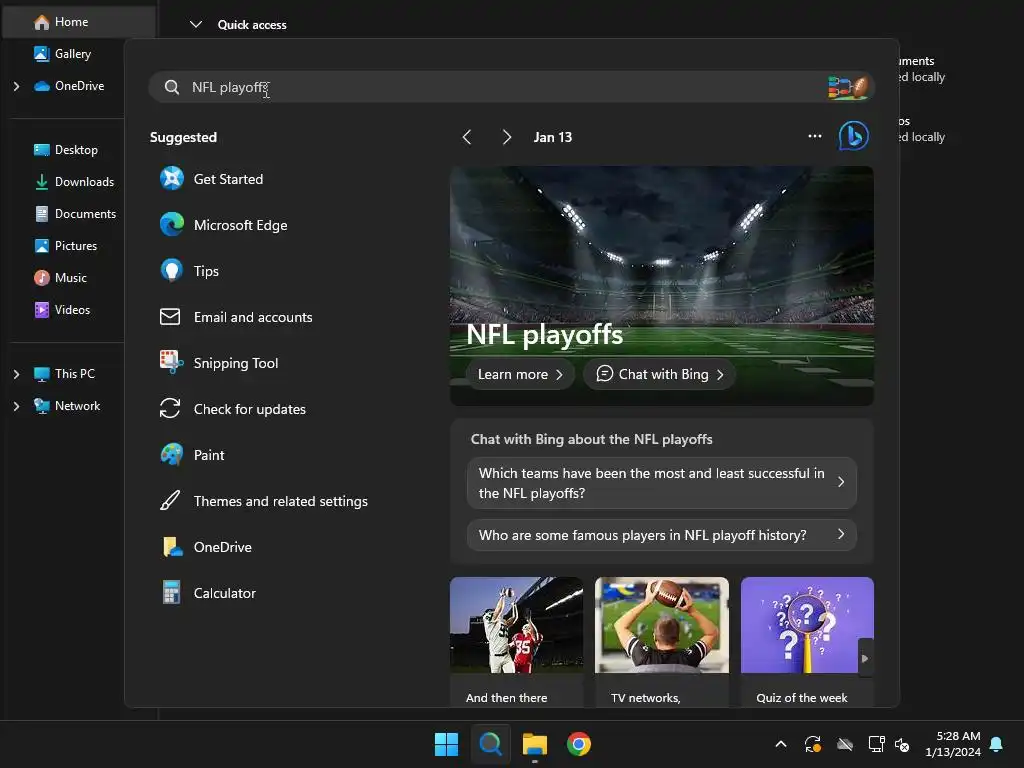Open the notification bell icon
Viewport: 1024px width, 768px height.
click(x=996, y=744)
